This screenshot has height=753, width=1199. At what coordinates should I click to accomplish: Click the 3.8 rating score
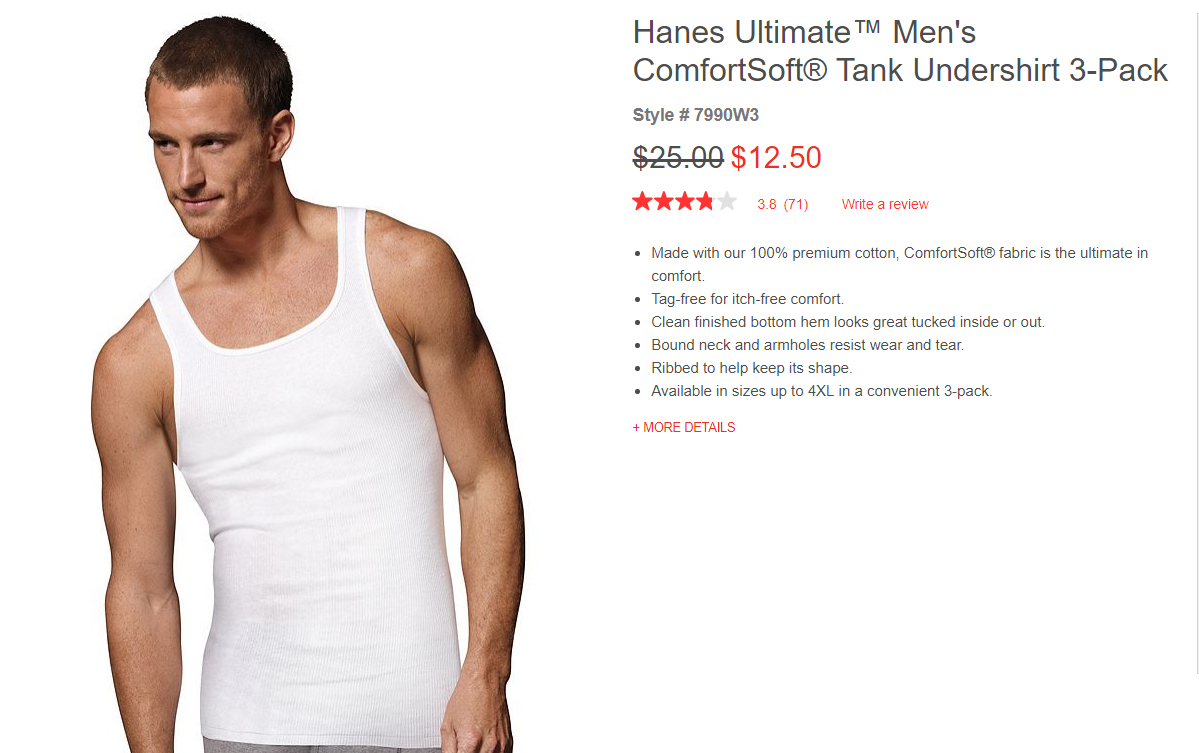(x=767, y=204)
